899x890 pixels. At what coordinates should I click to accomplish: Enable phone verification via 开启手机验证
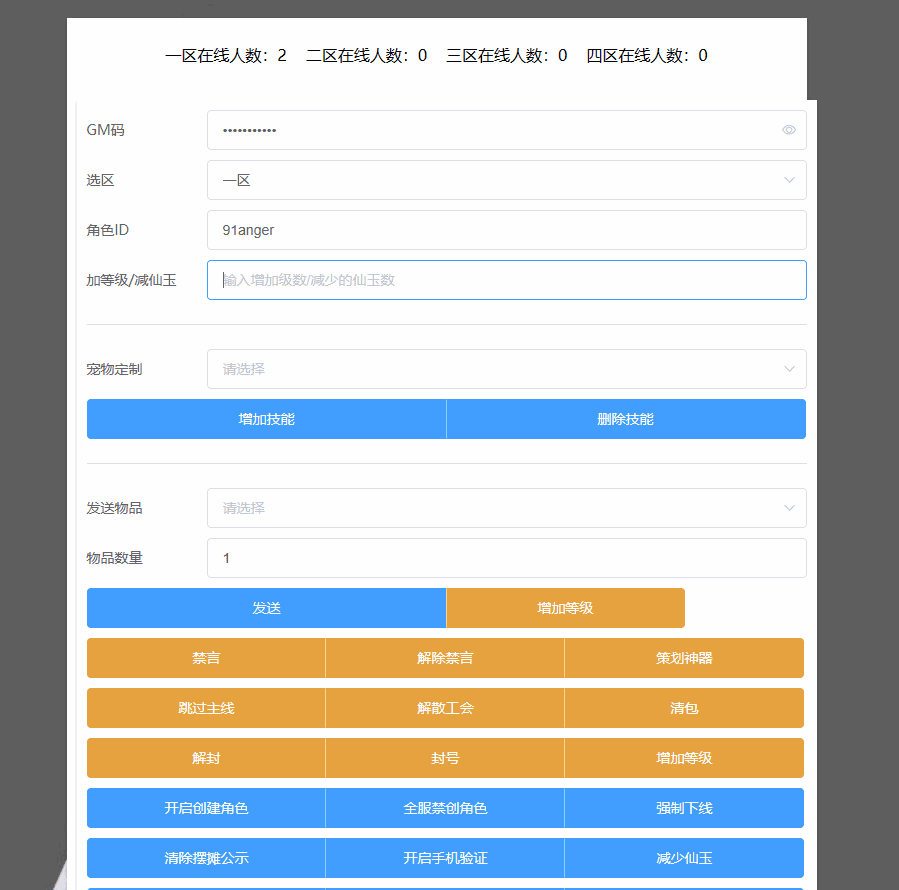[445, 858]
